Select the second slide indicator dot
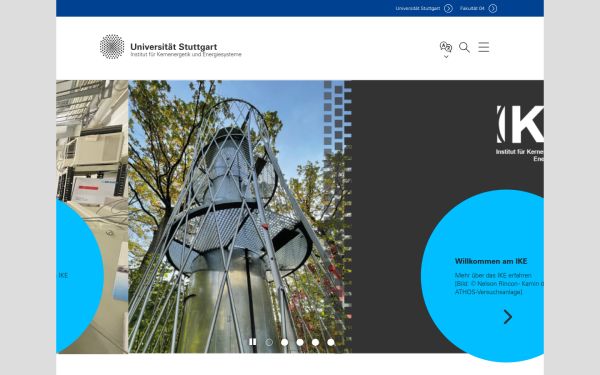 [284, 342]
